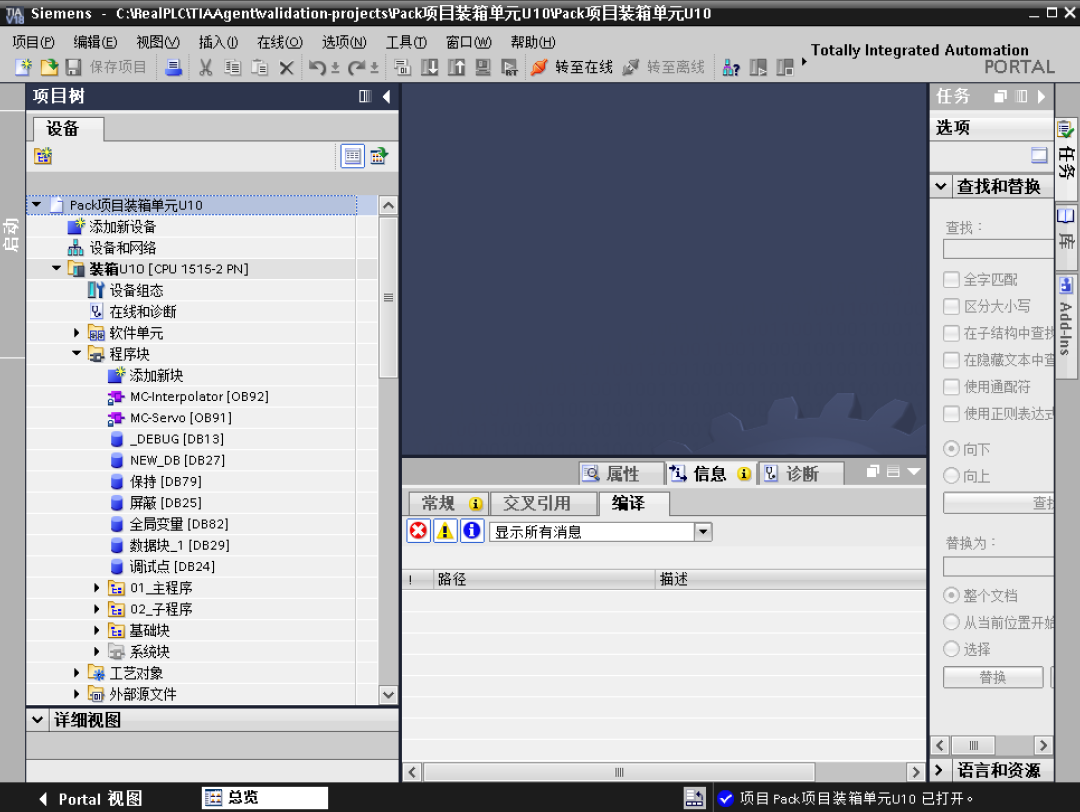1080x812 pixels.
Task: Expand the 01_主程序 folder
Action: [x=97, y=588]
